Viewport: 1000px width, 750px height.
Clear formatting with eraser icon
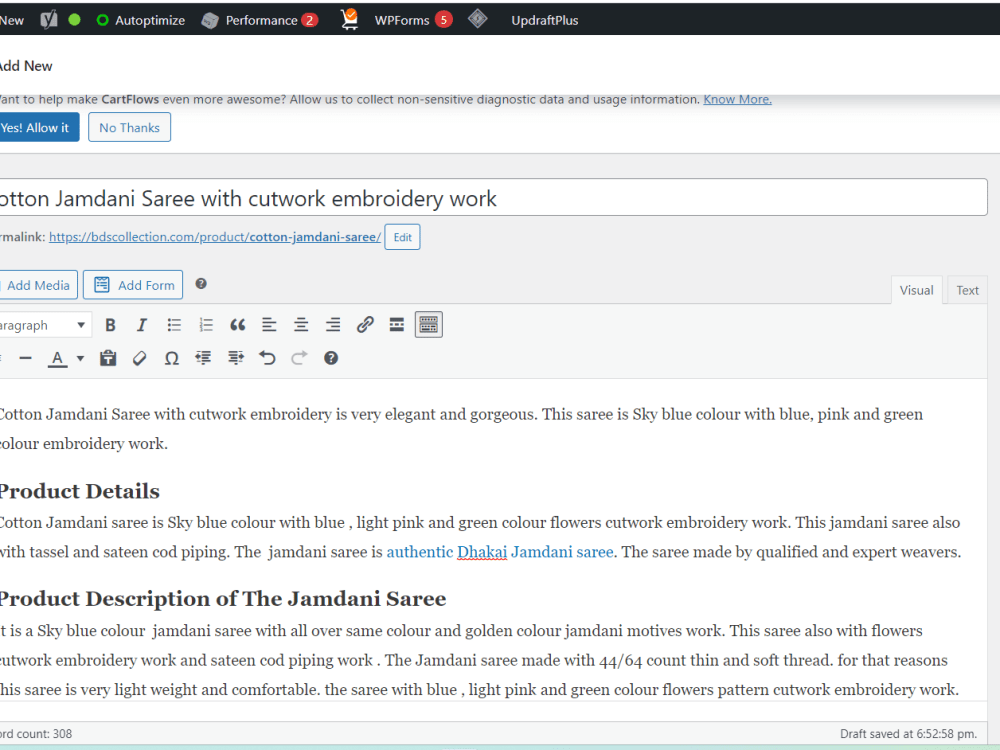point(140,358)
